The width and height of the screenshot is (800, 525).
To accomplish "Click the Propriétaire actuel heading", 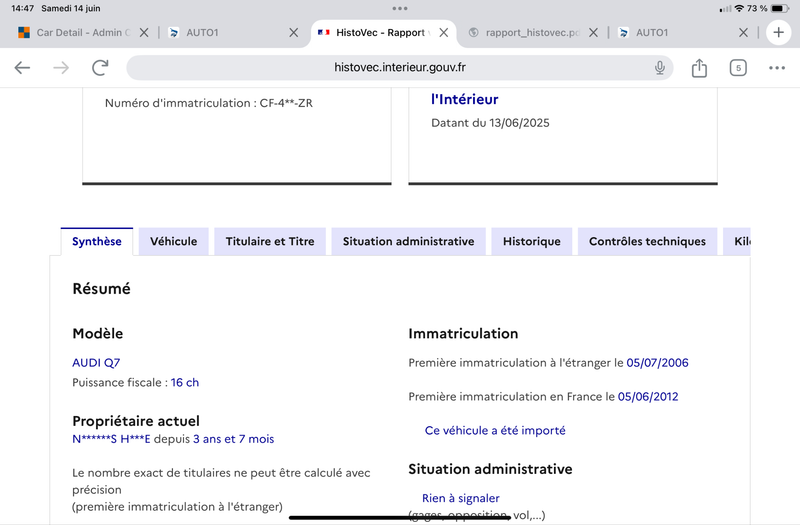I will 136,421.
